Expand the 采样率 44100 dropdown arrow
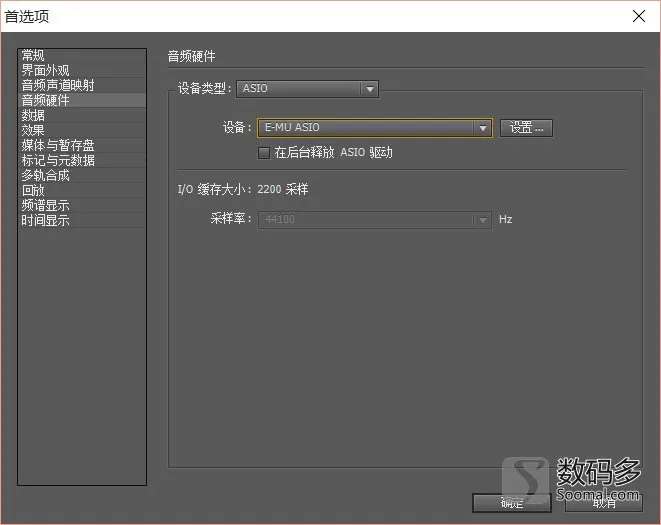The height and width of the screenshot is (525, 661). click(x=482, y=220)
